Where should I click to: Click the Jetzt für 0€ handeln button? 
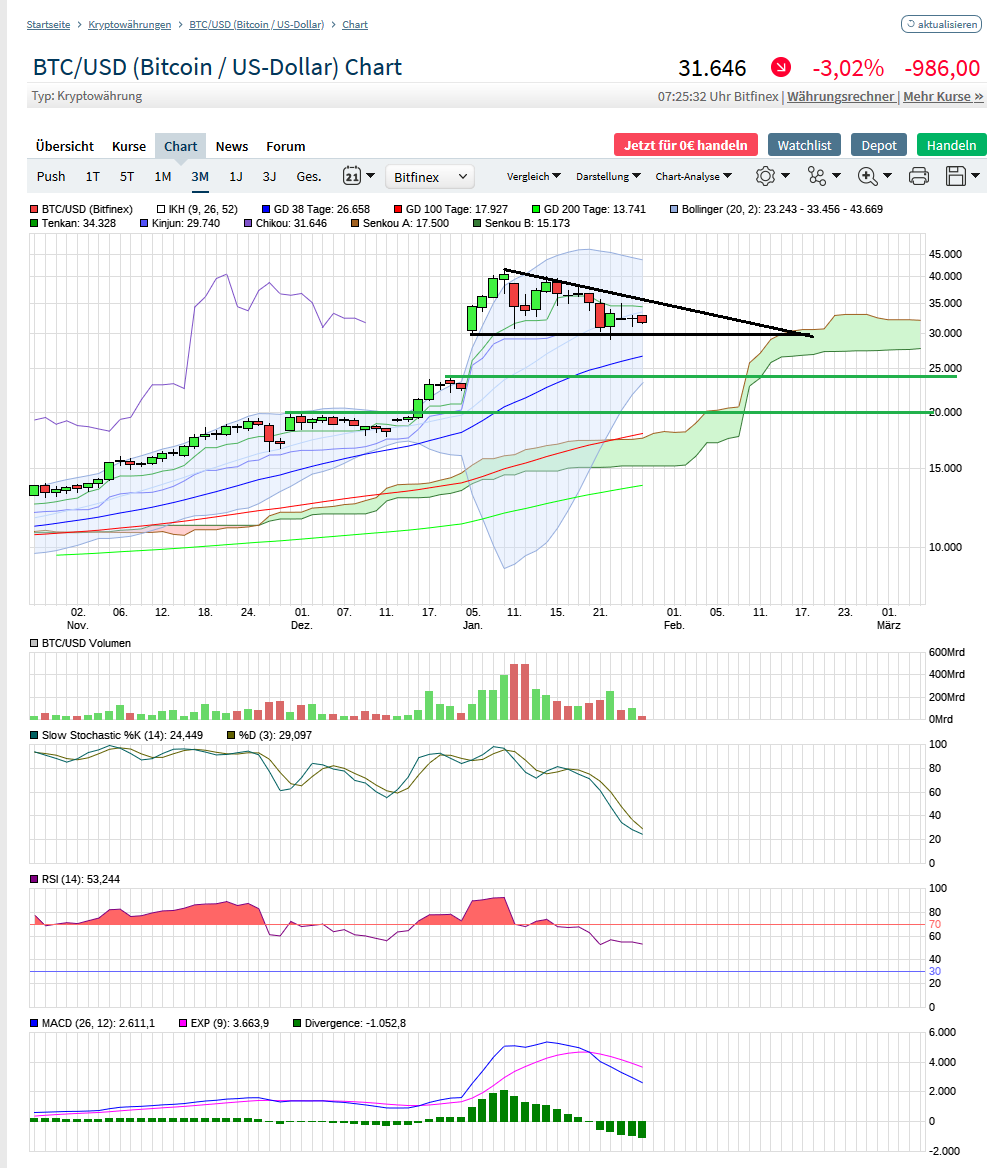pos(685,144)
